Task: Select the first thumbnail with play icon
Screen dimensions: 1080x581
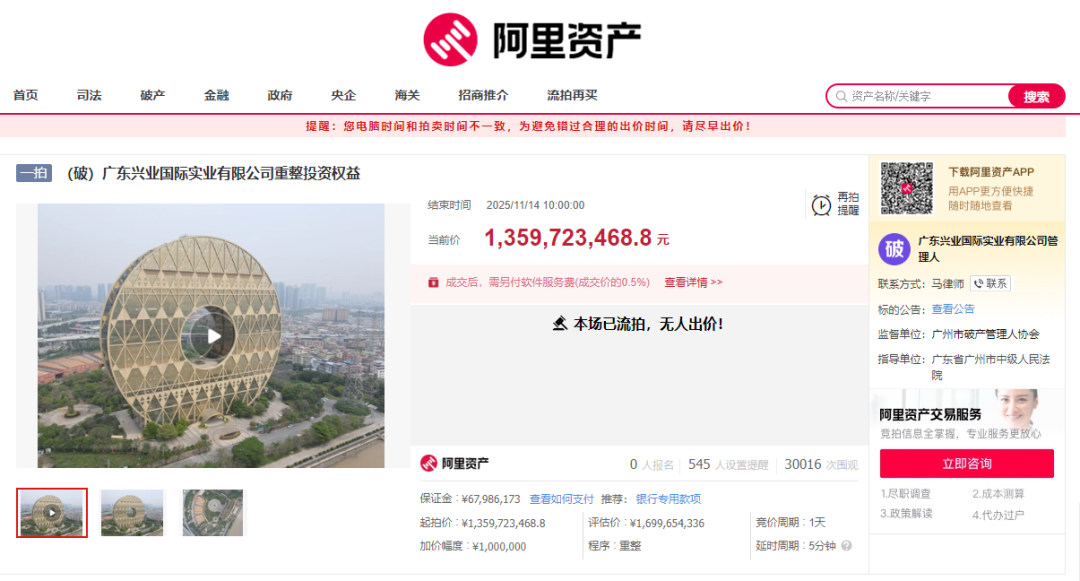Action: click(52, 513)
